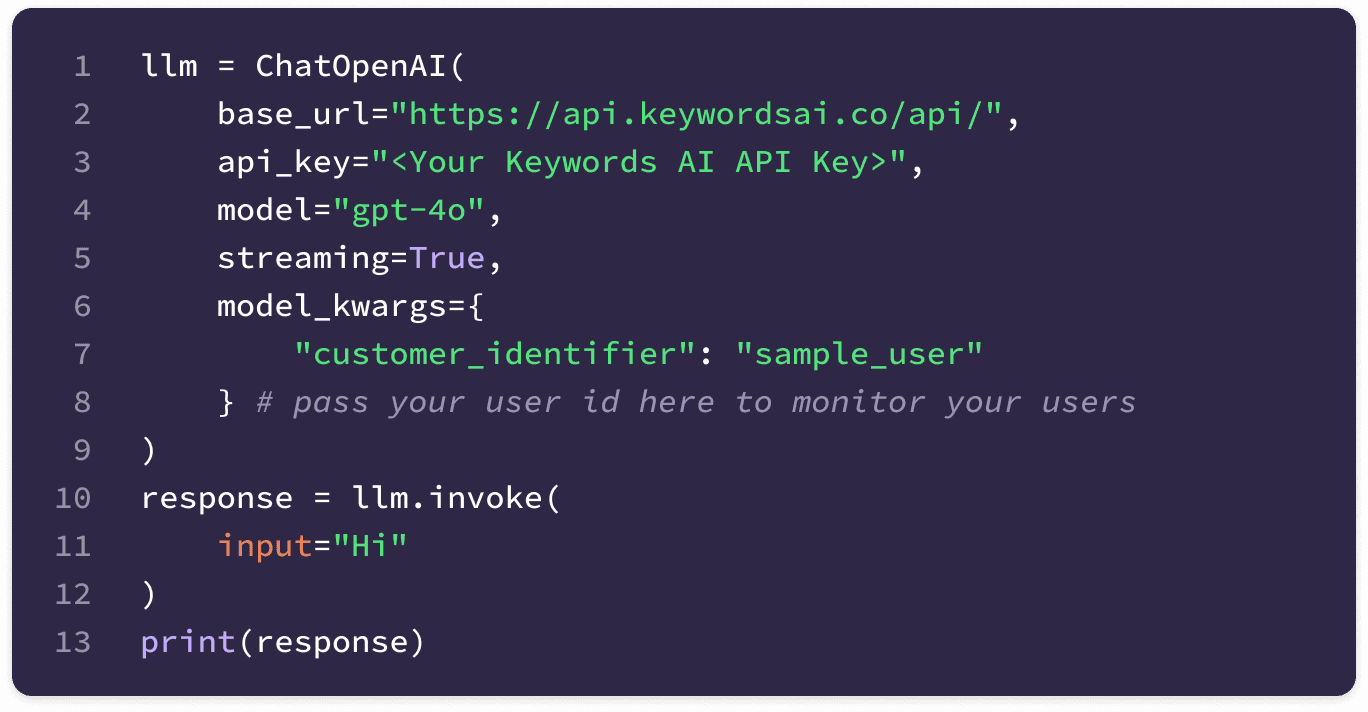
Task: Click the api_key parameter name
Action: click(284, 163)
